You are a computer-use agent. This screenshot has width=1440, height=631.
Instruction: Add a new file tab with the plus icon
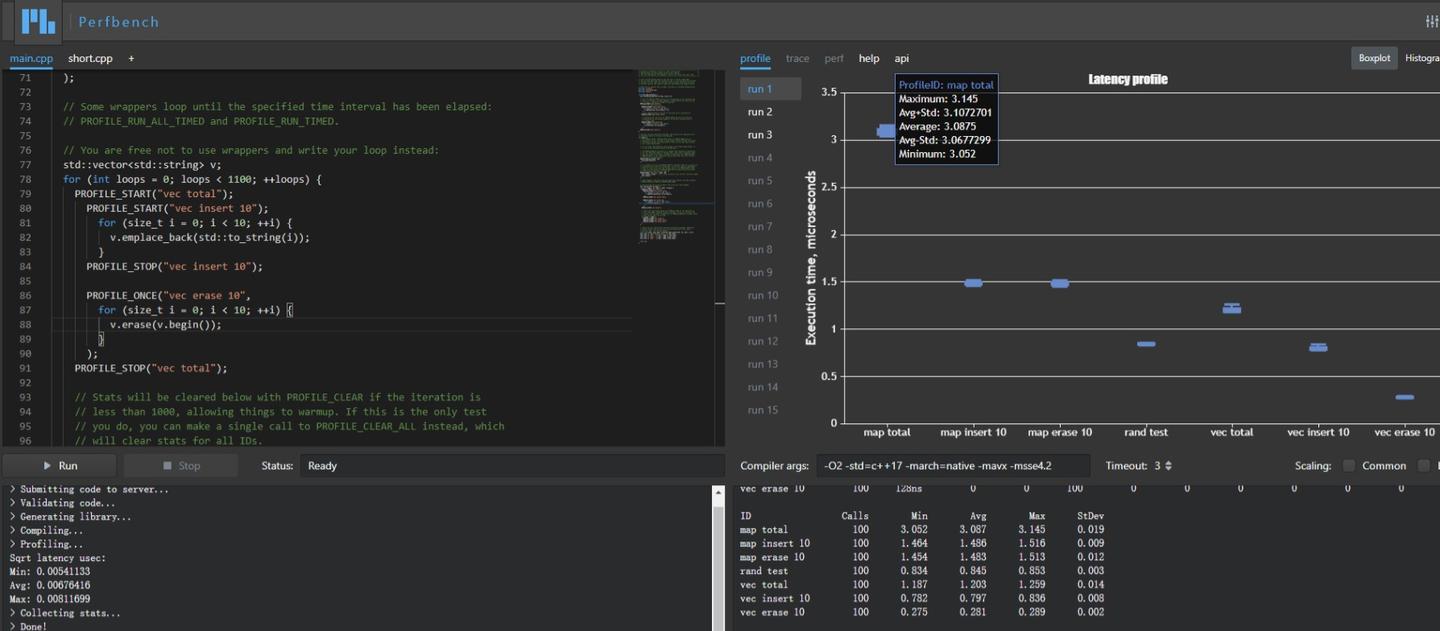coord(131,58)
